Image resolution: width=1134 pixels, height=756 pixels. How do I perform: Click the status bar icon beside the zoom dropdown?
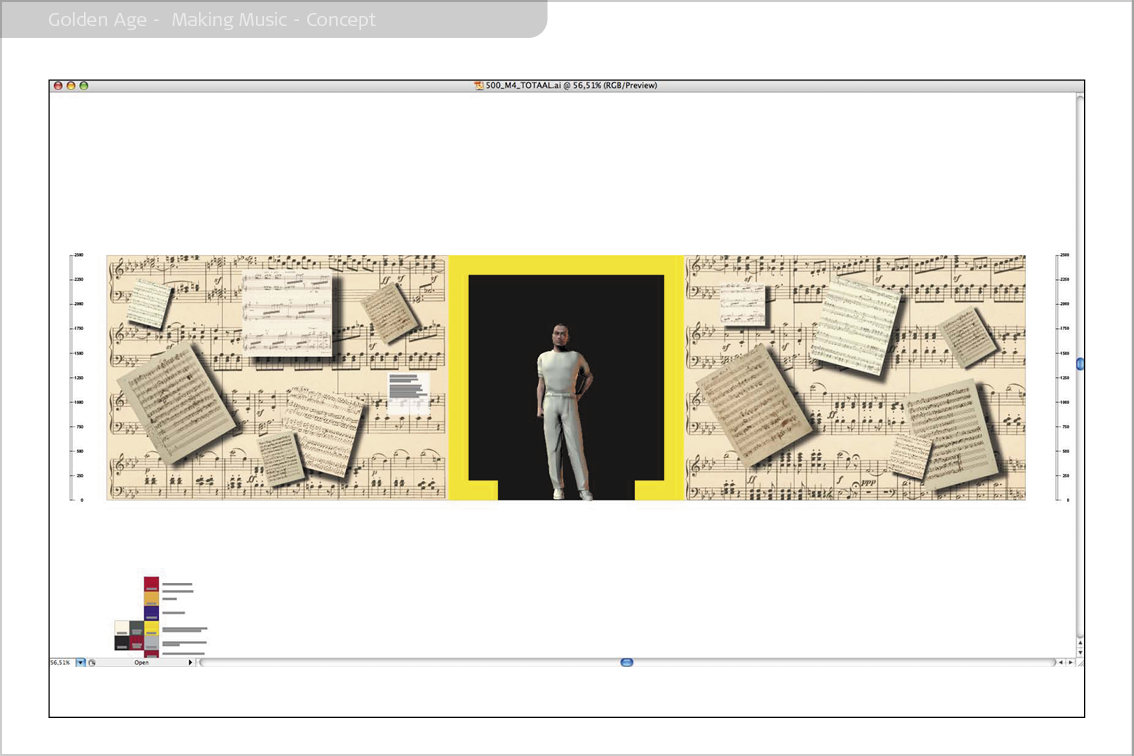click(92, 663)
